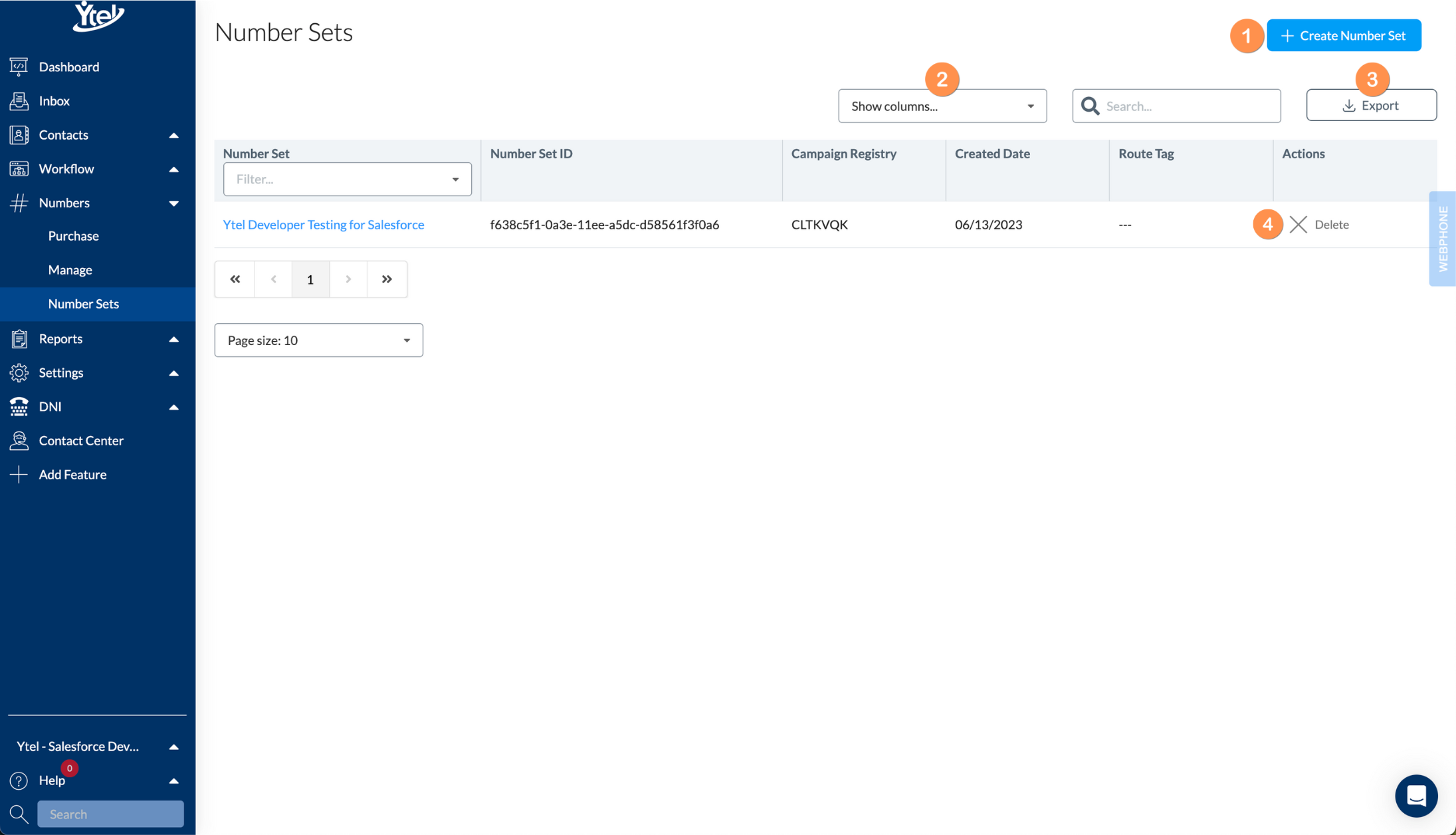Click the Delete X icon in row

(x=1298, y=225)
